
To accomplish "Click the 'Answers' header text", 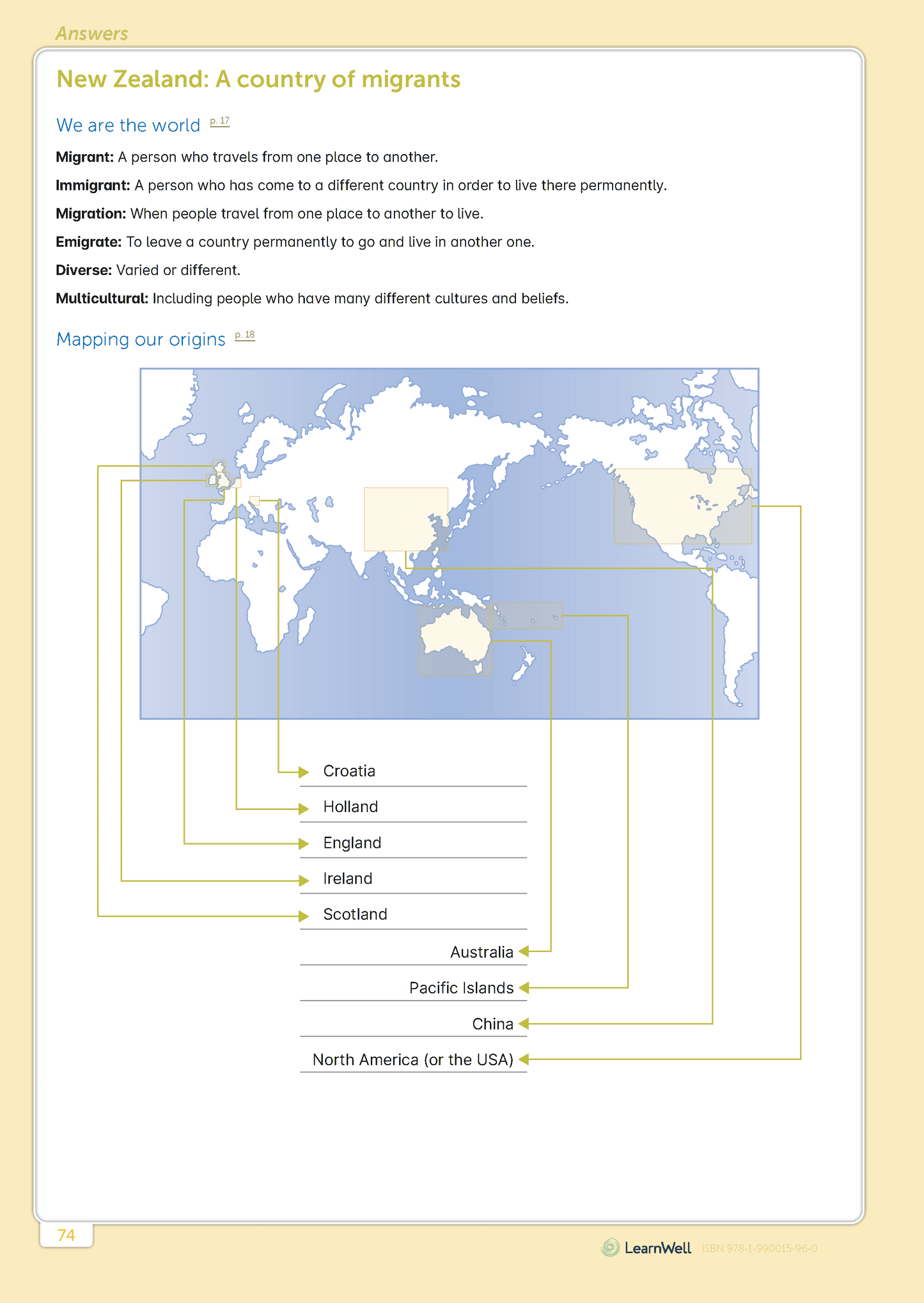I will coord(91,33).
